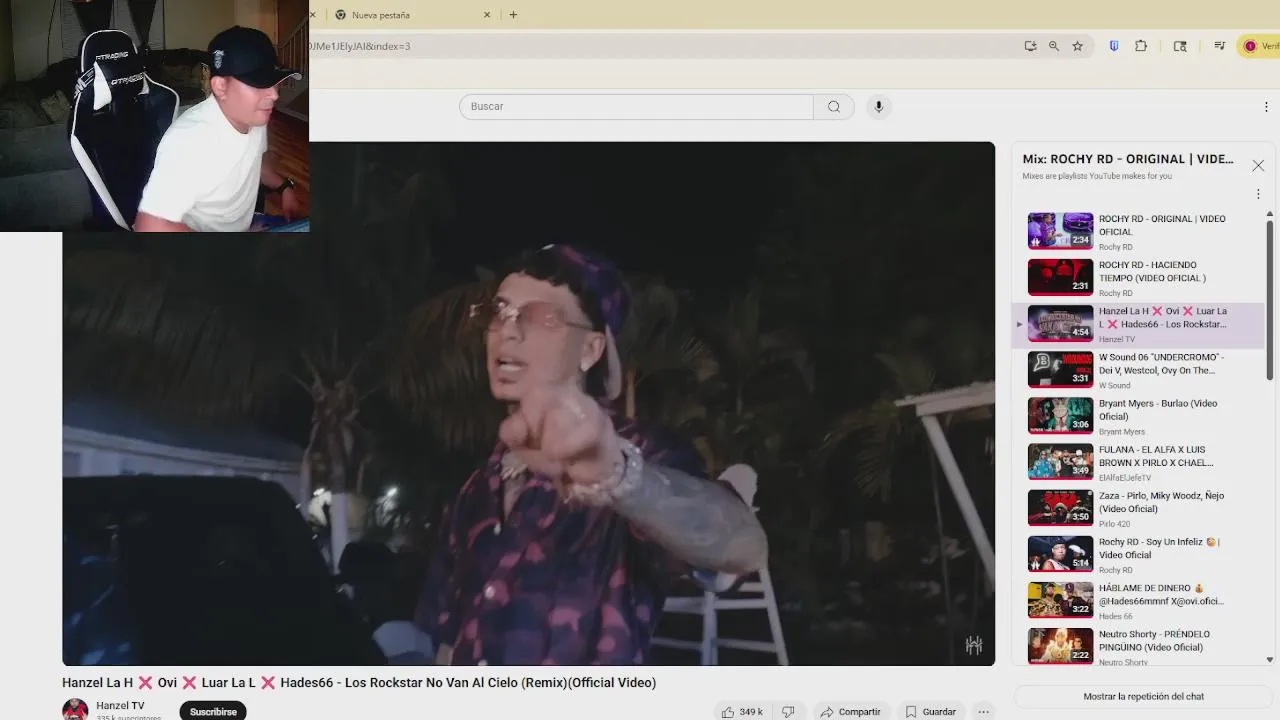This screenshot has width=1280, height=720.
Task: Play FULANA - EL ALFA X LUIS BROWN thumbnail
Action: 1060,461
